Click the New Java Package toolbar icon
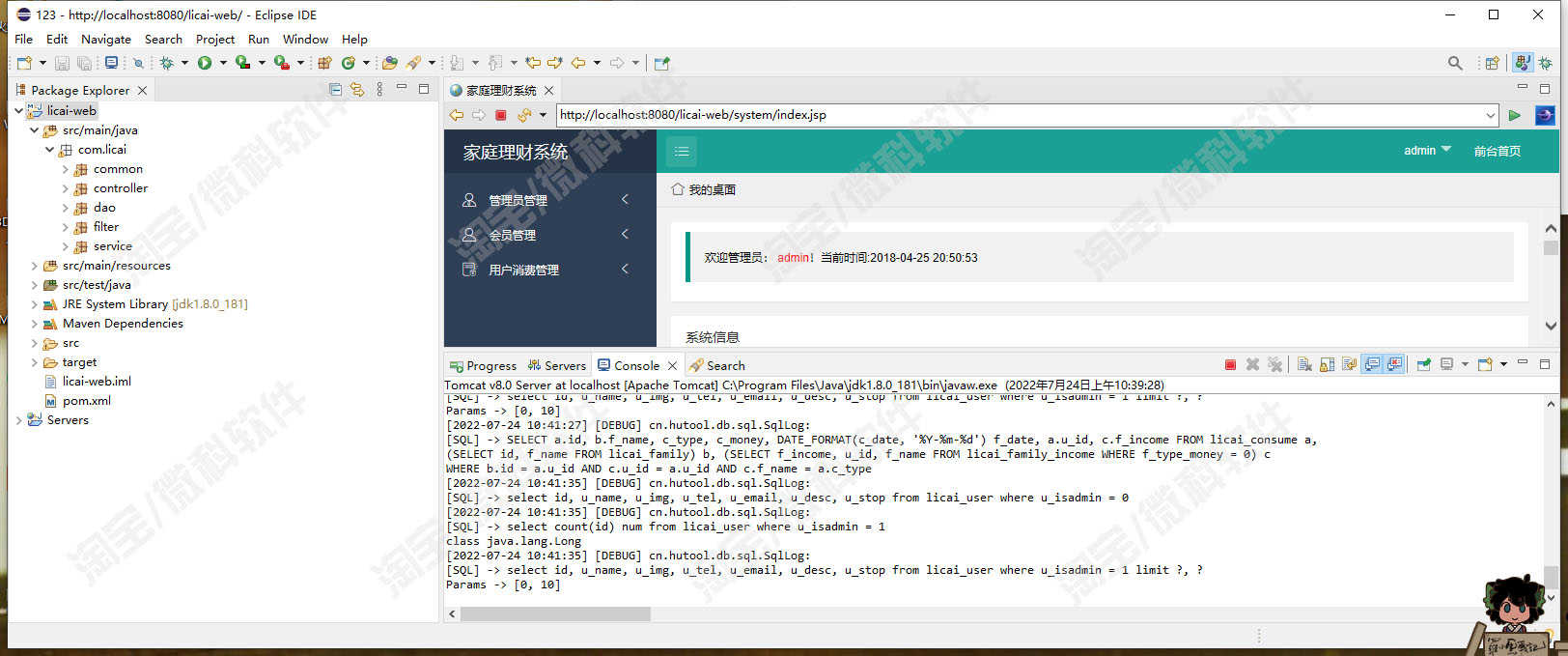This screenshot has width=1568, height=656. (x=324, y=63)
